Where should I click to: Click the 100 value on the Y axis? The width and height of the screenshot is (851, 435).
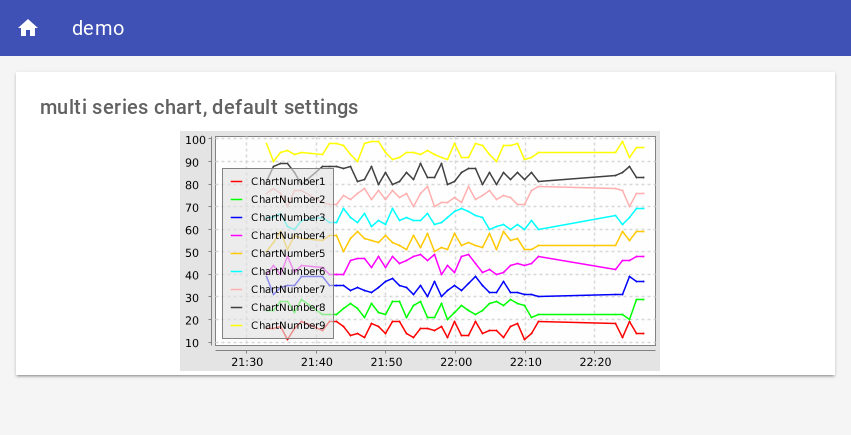click(195, 140)
